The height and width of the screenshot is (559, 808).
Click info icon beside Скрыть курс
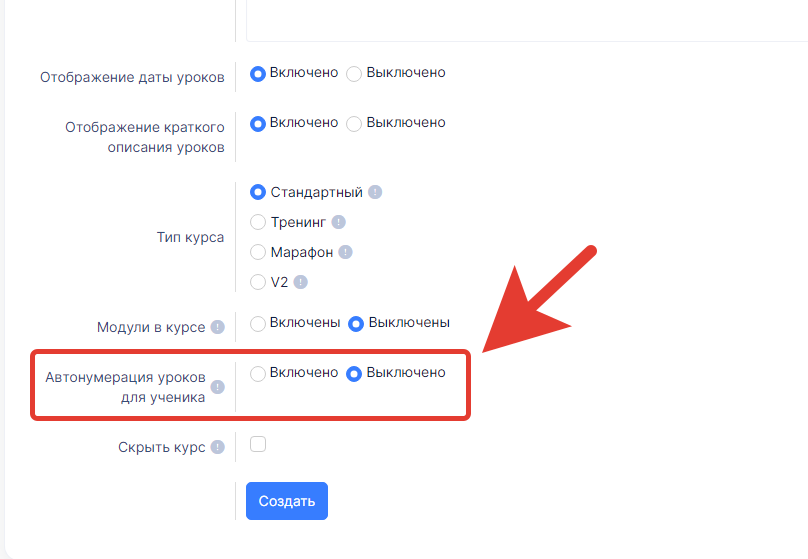217,447
